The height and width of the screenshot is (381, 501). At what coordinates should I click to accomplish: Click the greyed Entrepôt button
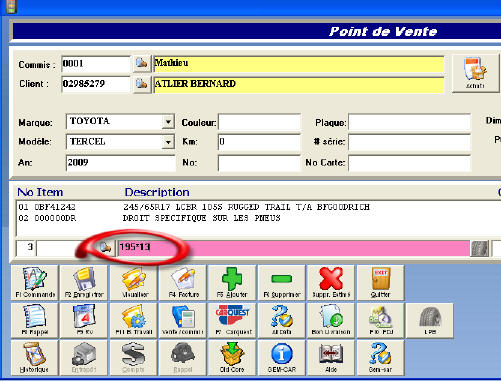(x=84, y=358)
